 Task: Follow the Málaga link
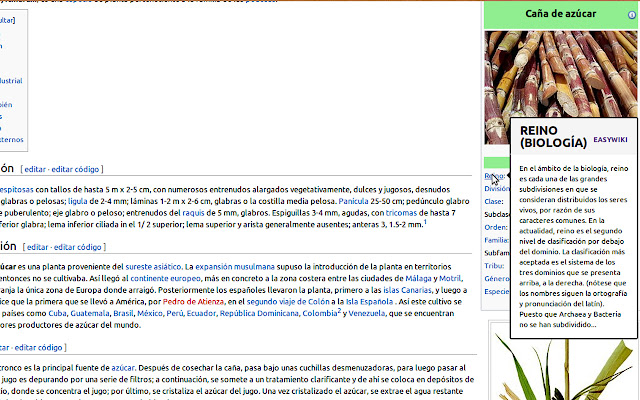(x=418, y=278)
